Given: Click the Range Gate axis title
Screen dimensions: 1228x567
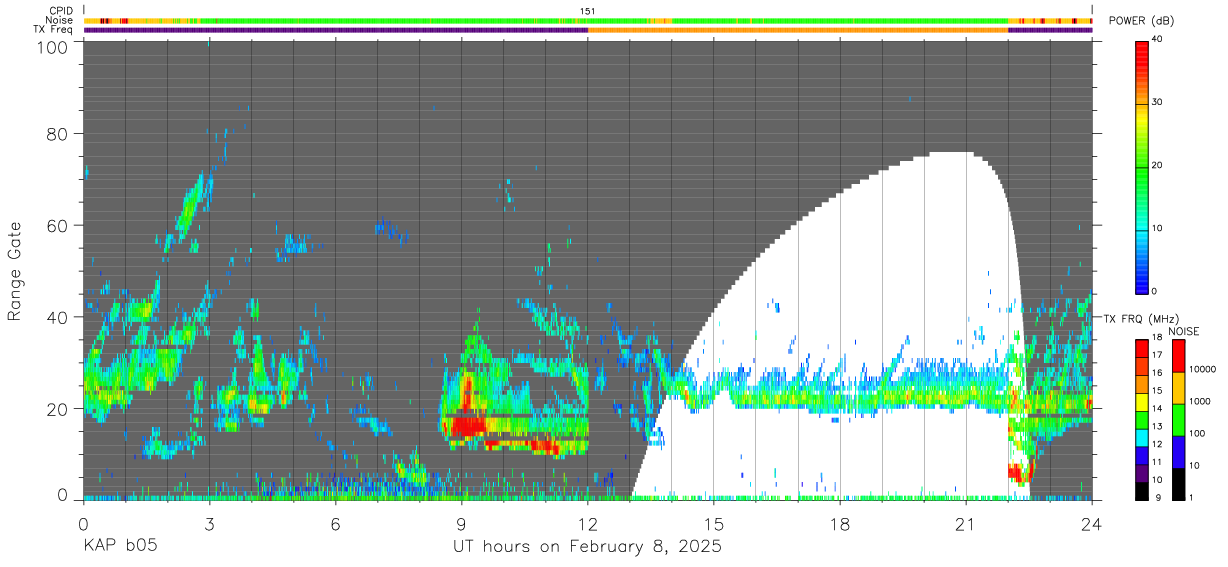Looking at the screenshot, I should click(x=15, y=271).
